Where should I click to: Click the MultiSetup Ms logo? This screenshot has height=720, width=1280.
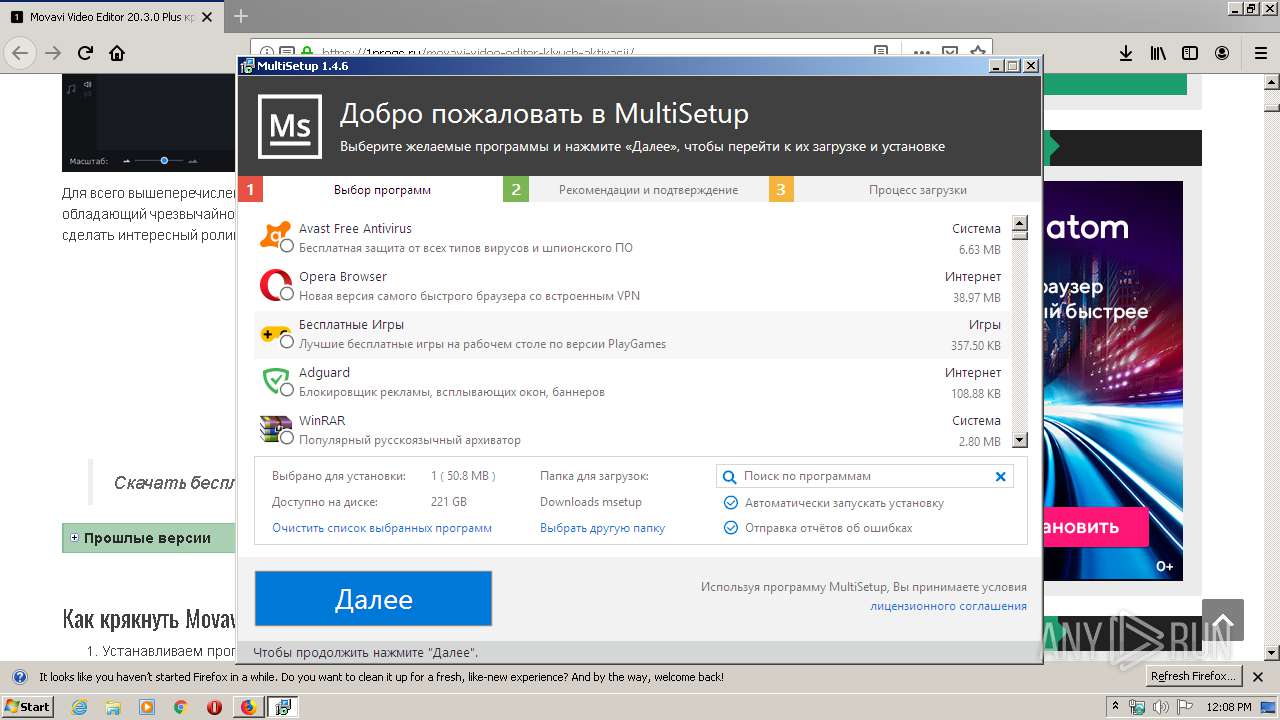(x=290, y=126)
